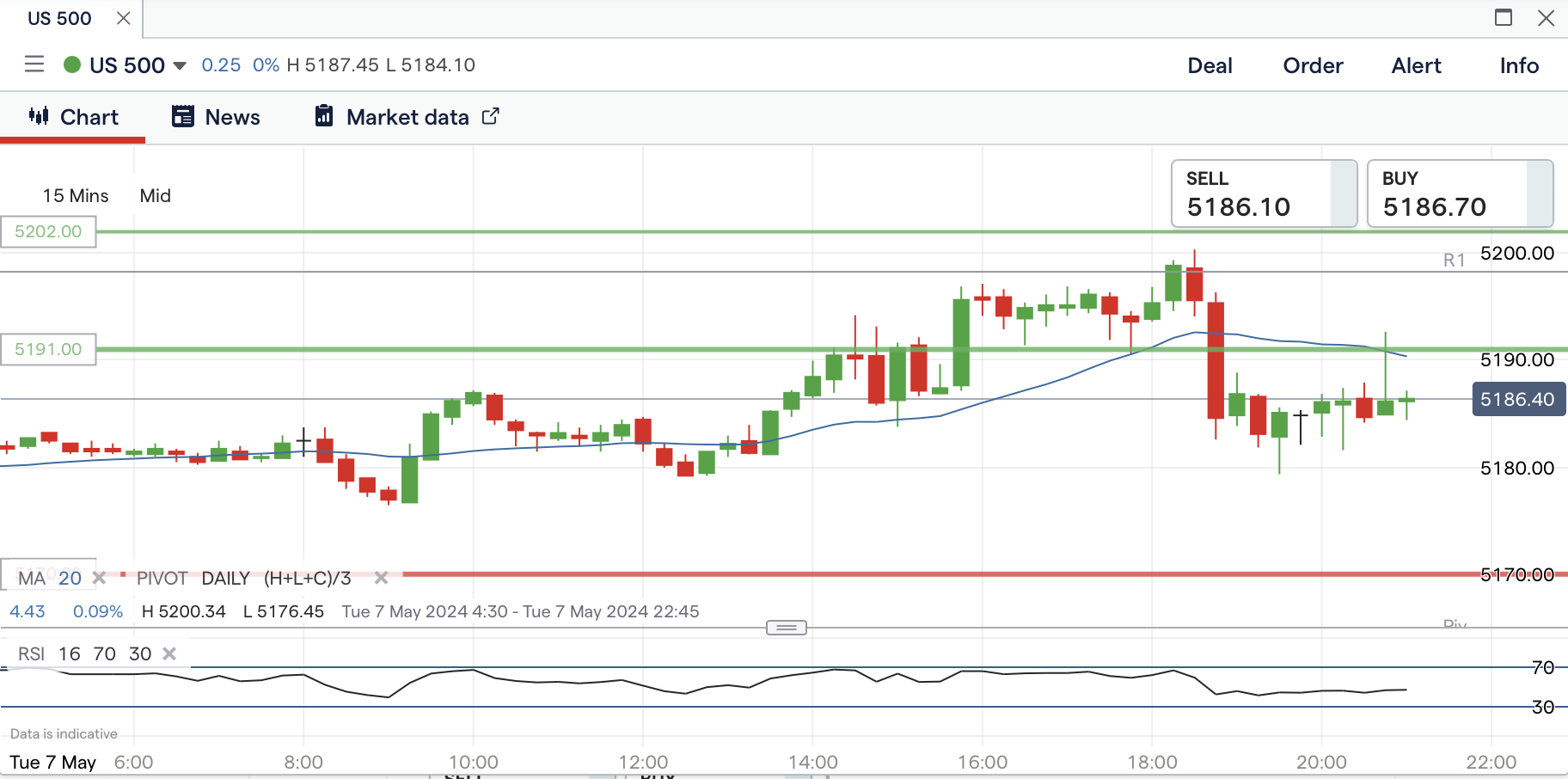The height and width of the screenshot is (779, 1568).
Task: Click the Market data clipboard icon
Action: click(324, 116)
